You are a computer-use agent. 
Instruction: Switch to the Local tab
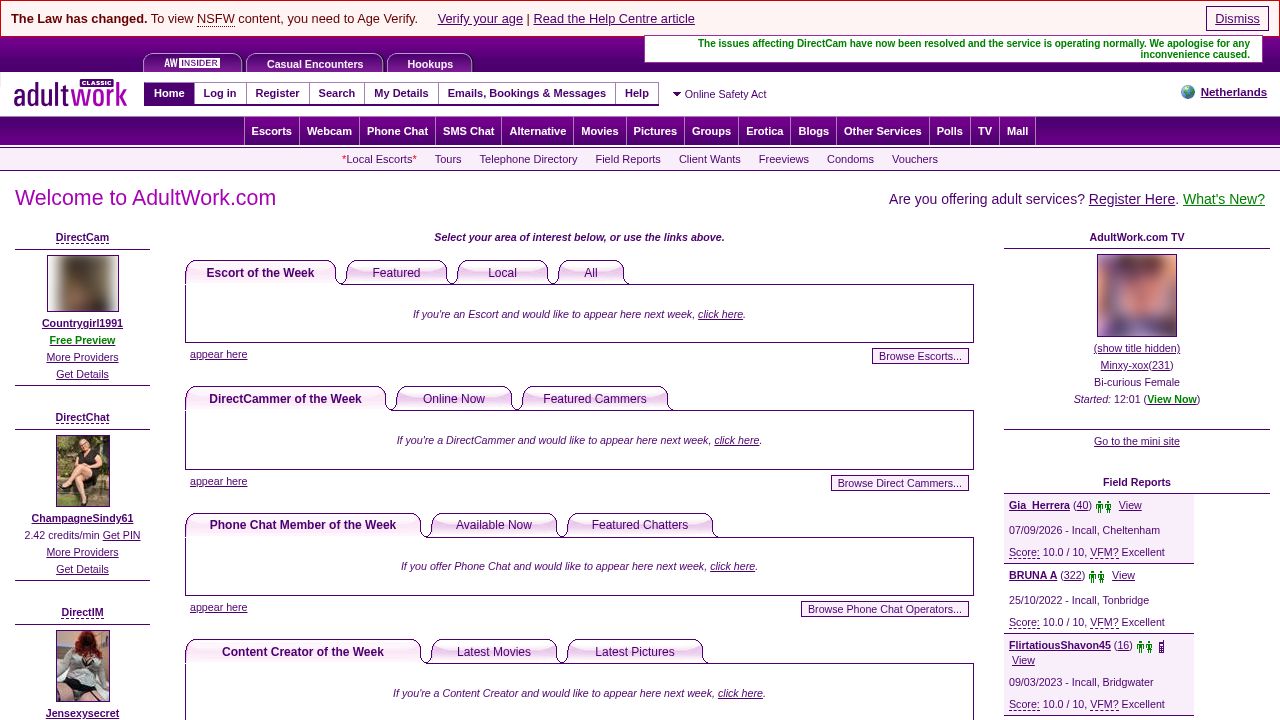point(502,273)
